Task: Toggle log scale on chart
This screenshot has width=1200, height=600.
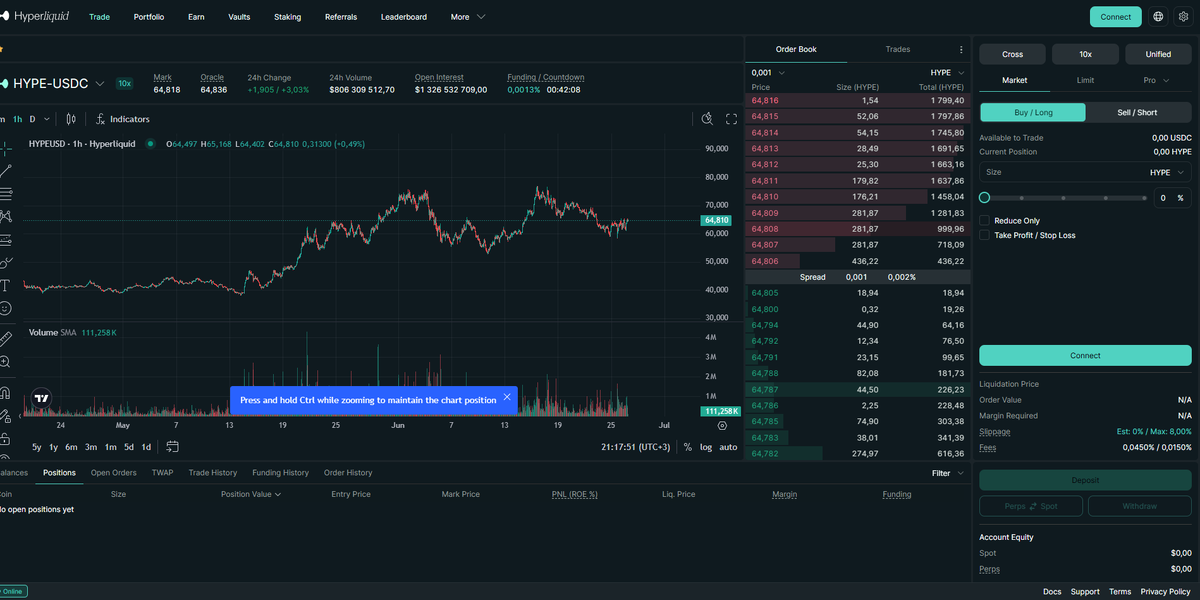Action: (x=706, y=447)
